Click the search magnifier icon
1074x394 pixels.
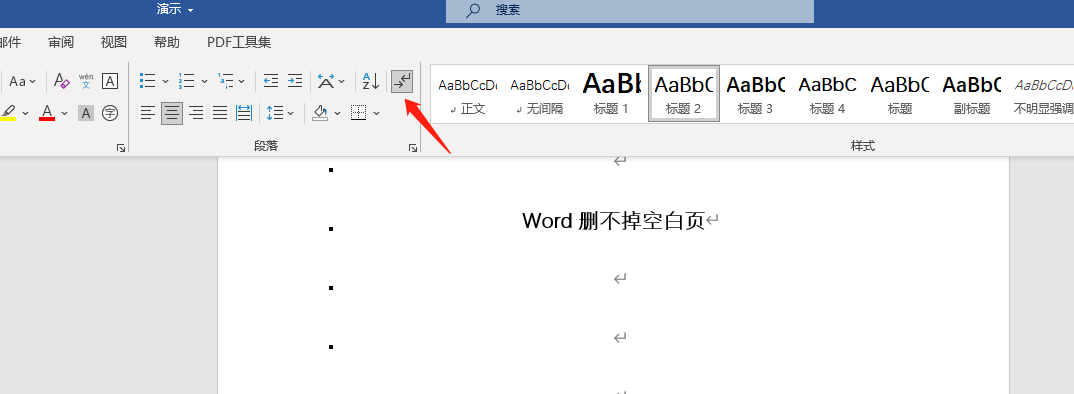coord(473,10)
